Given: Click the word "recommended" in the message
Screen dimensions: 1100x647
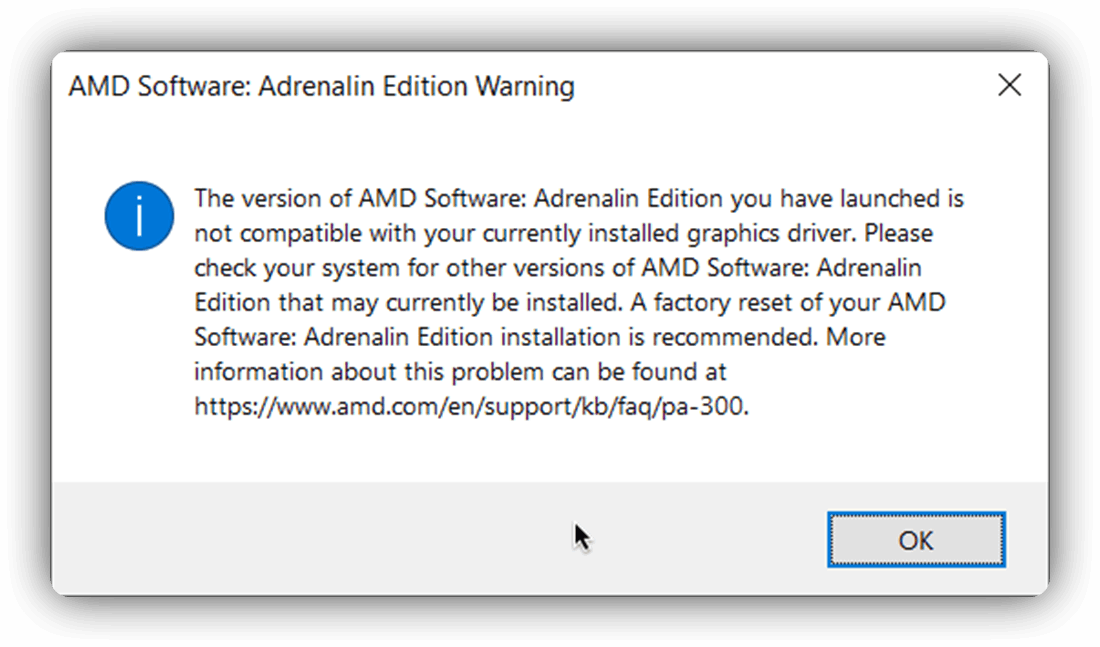Looking at the screenshot, I should (735, 337).
